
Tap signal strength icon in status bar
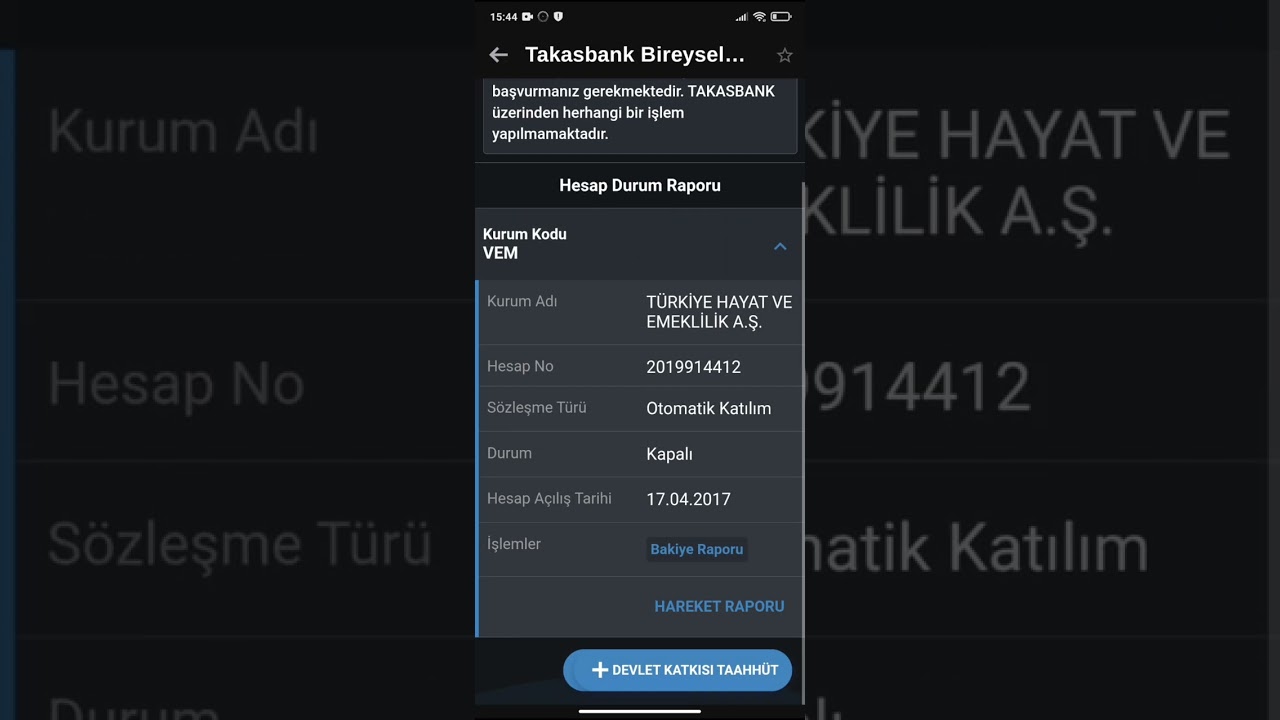click(x=741, y=16)
